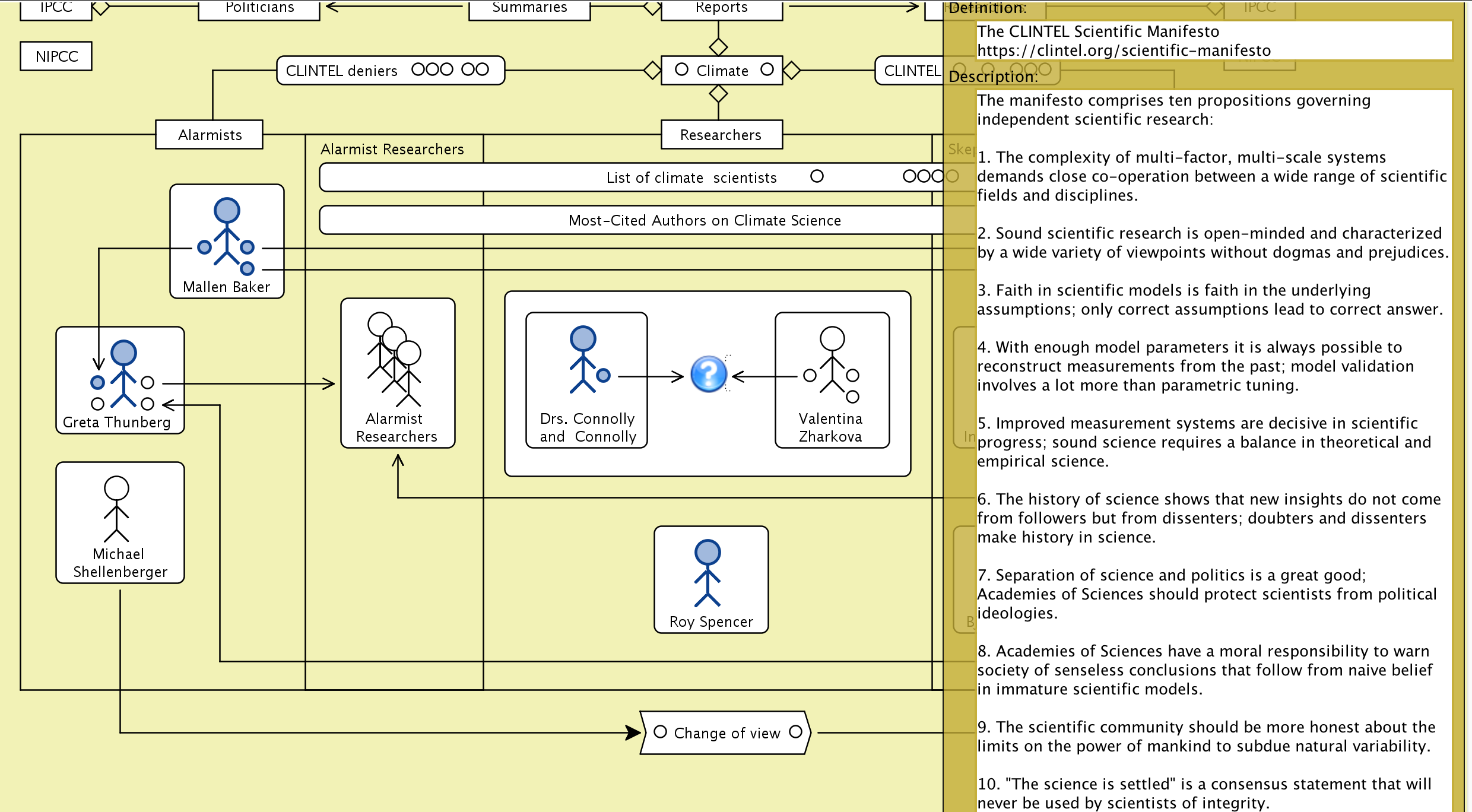Image resolution: width=1472 pixels, height=812 pixels.
Task: Click the NIPCC box
Action: pos(56,56)
